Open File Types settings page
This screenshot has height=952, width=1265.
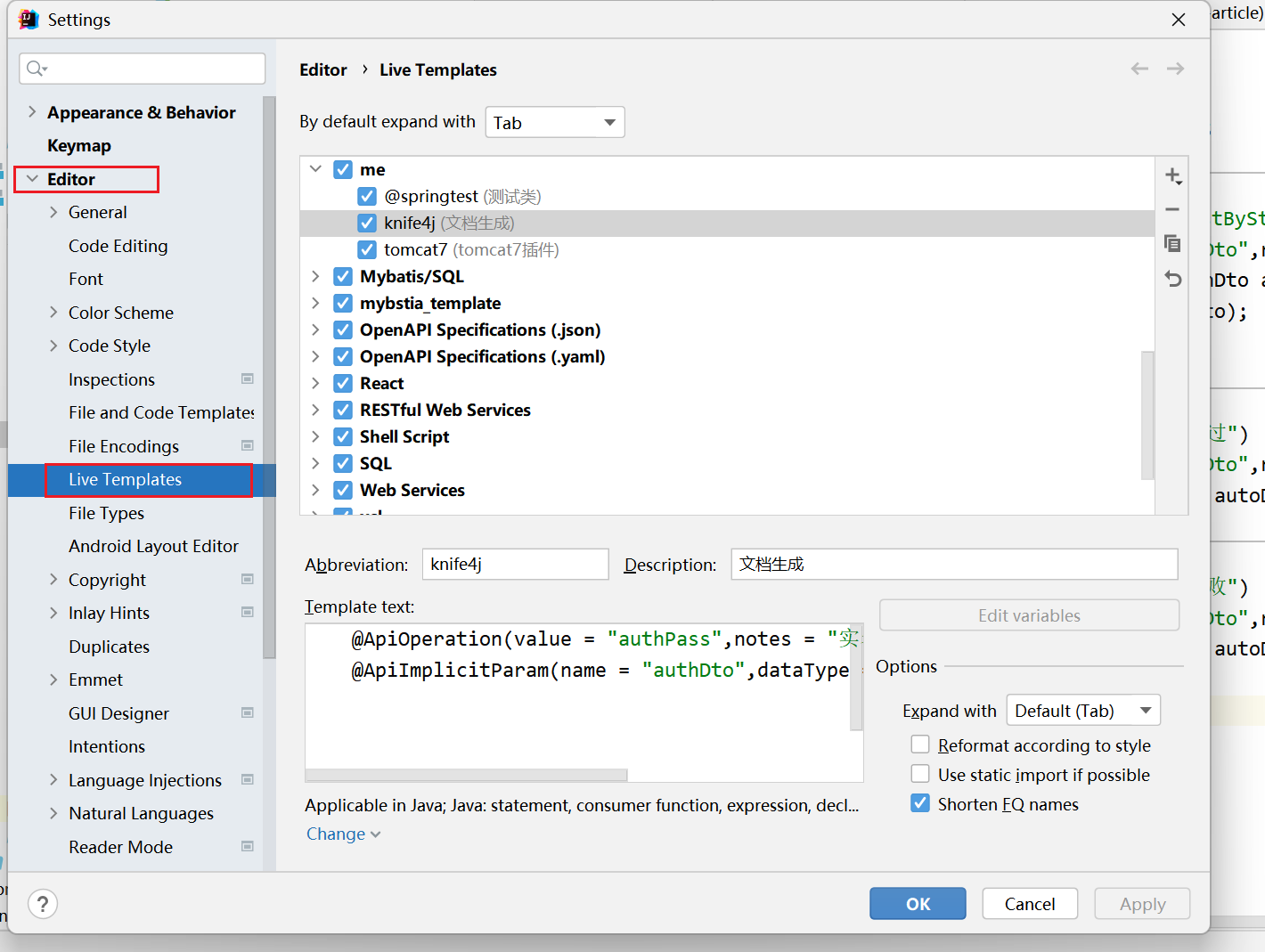click(106, 513)
